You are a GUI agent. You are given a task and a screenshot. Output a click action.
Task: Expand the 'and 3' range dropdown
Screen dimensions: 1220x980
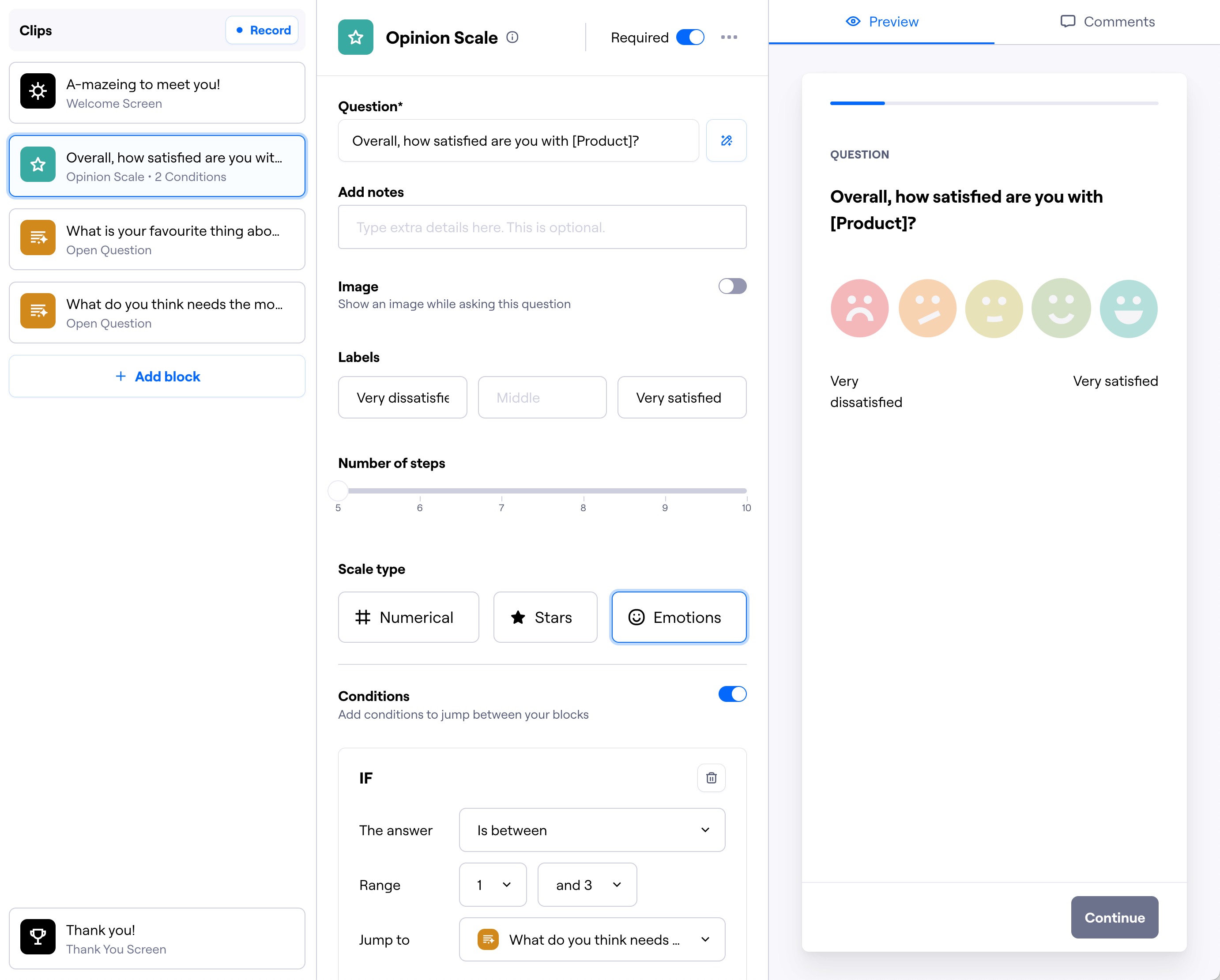[587, 885]
